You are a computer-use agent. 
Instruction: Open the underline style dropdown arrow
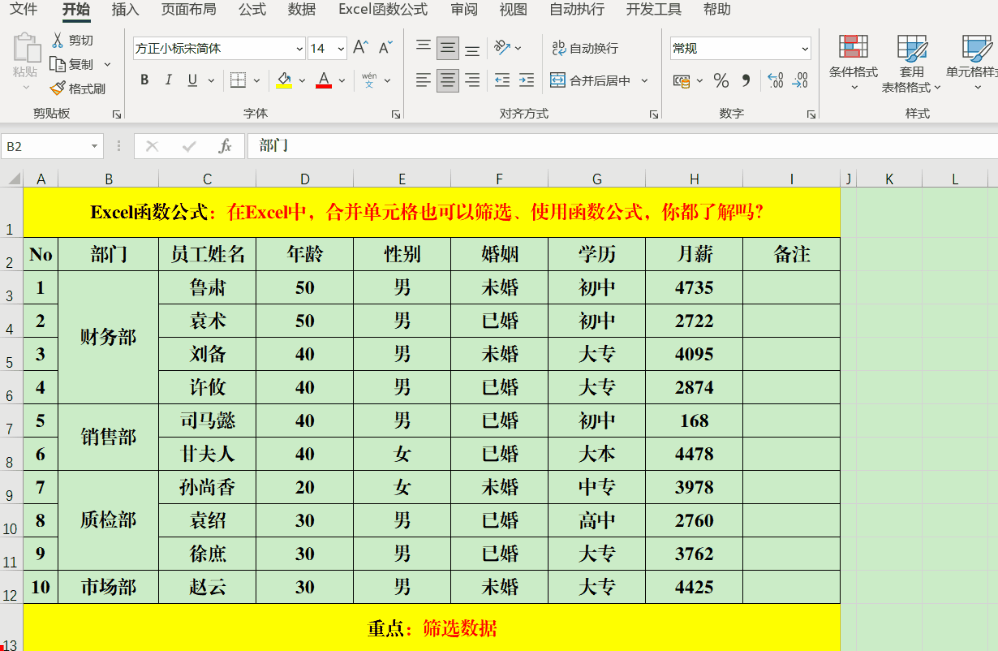(x=211, y=80)
